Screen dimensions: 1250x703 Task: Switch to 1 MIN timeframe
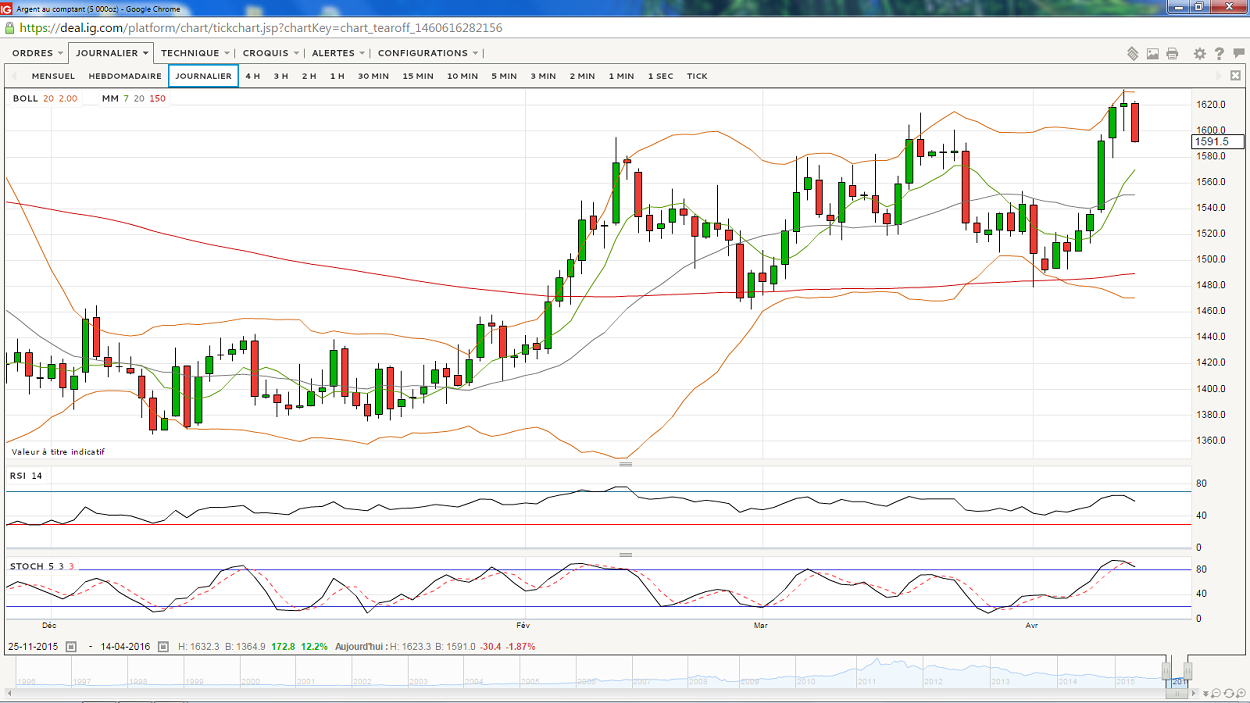coord(621,76)
